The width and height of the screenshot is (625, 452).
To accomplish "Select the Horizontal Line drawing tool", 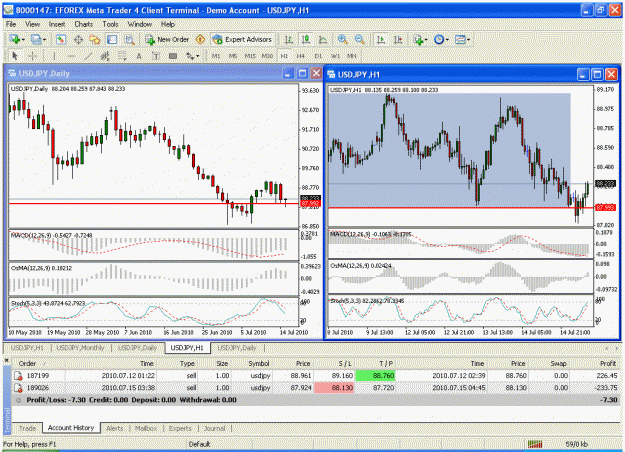I will click(x=71, y=56).
